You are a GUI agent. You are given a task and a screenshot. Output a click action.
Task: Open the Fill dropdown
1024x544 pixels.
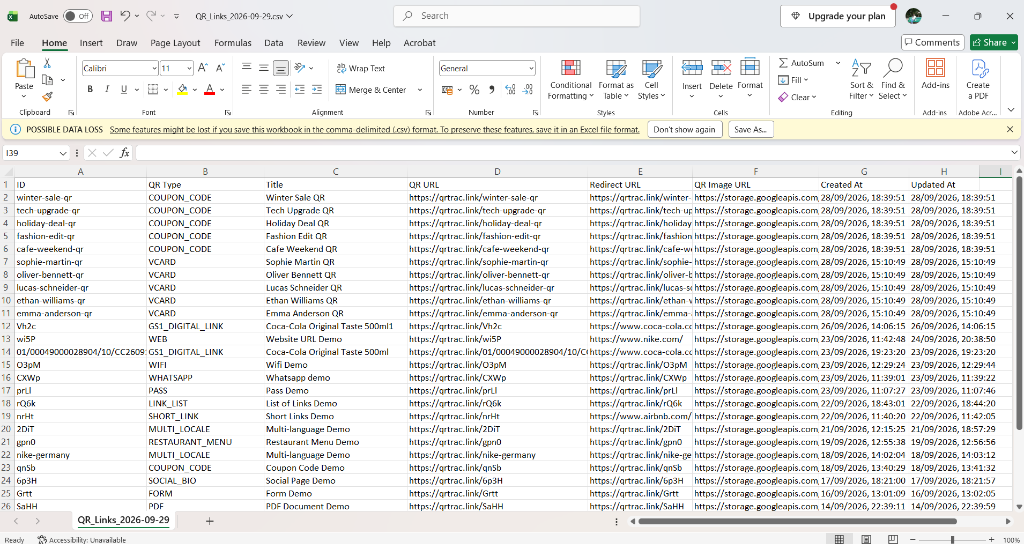[x=793, y=80]
